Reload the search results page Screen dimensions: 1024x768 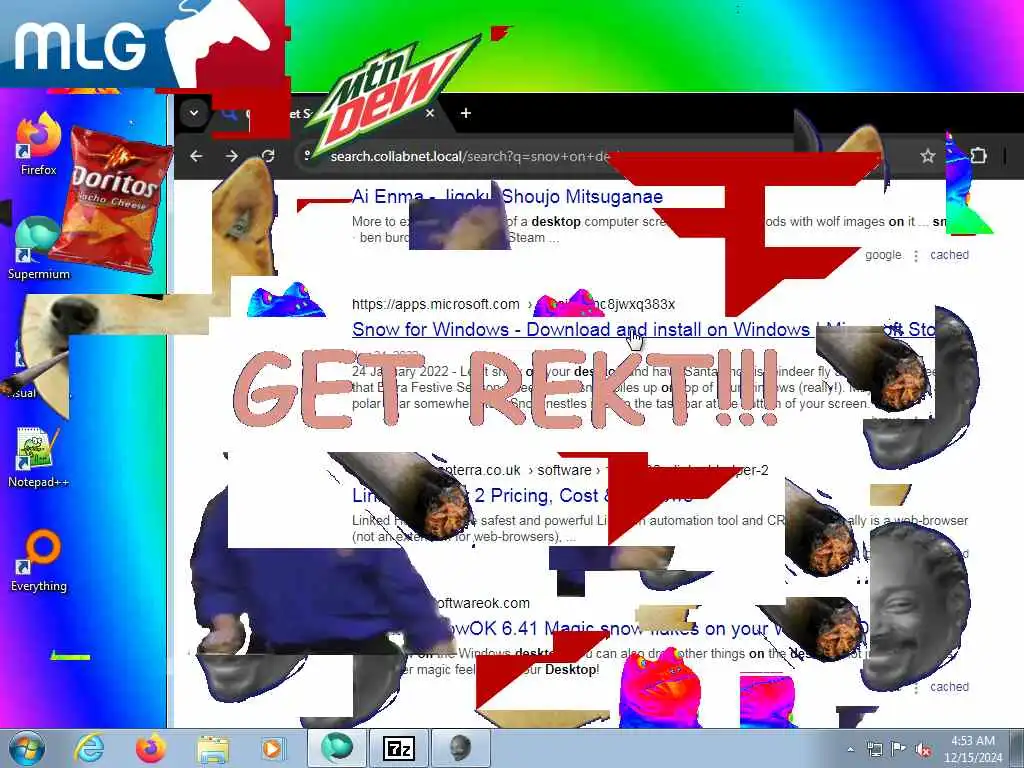tap(268, 156)
